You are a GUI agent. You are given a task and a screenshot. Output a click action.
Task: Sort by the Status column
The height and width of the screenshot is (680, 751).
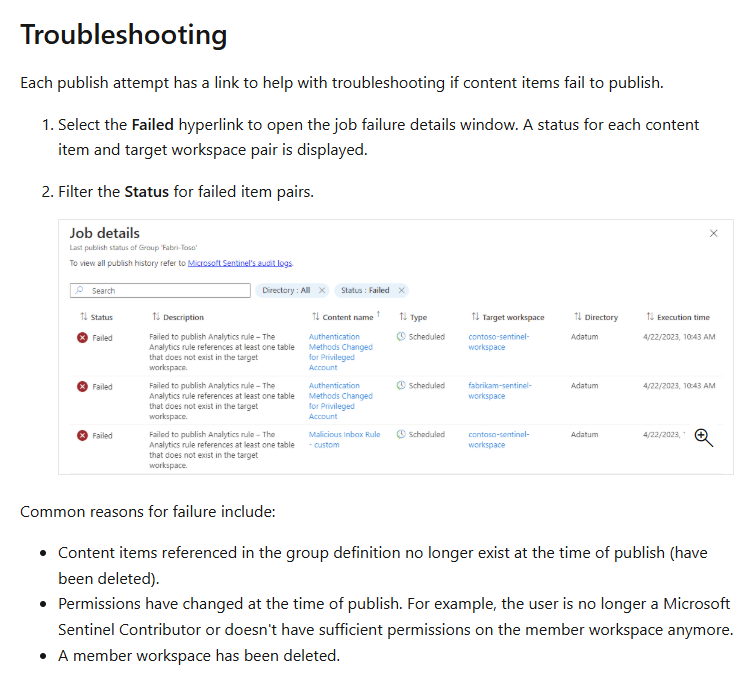coord(96,317)
